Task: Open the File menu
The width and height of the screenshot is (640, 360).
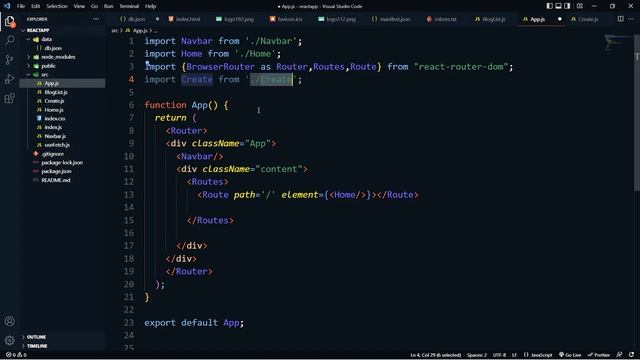Action: [x=21, y=6]
